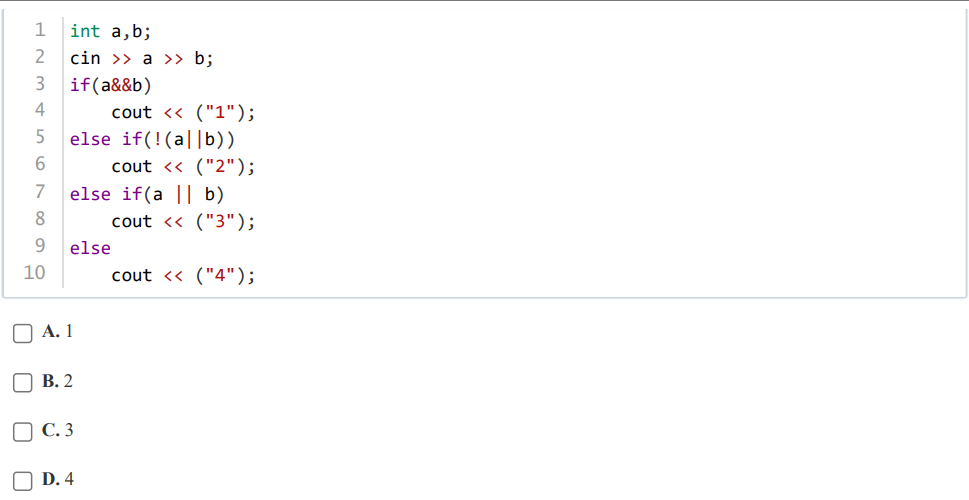Click line number 1 in gutter
969x500 pixels.
(x=40, y=29)
